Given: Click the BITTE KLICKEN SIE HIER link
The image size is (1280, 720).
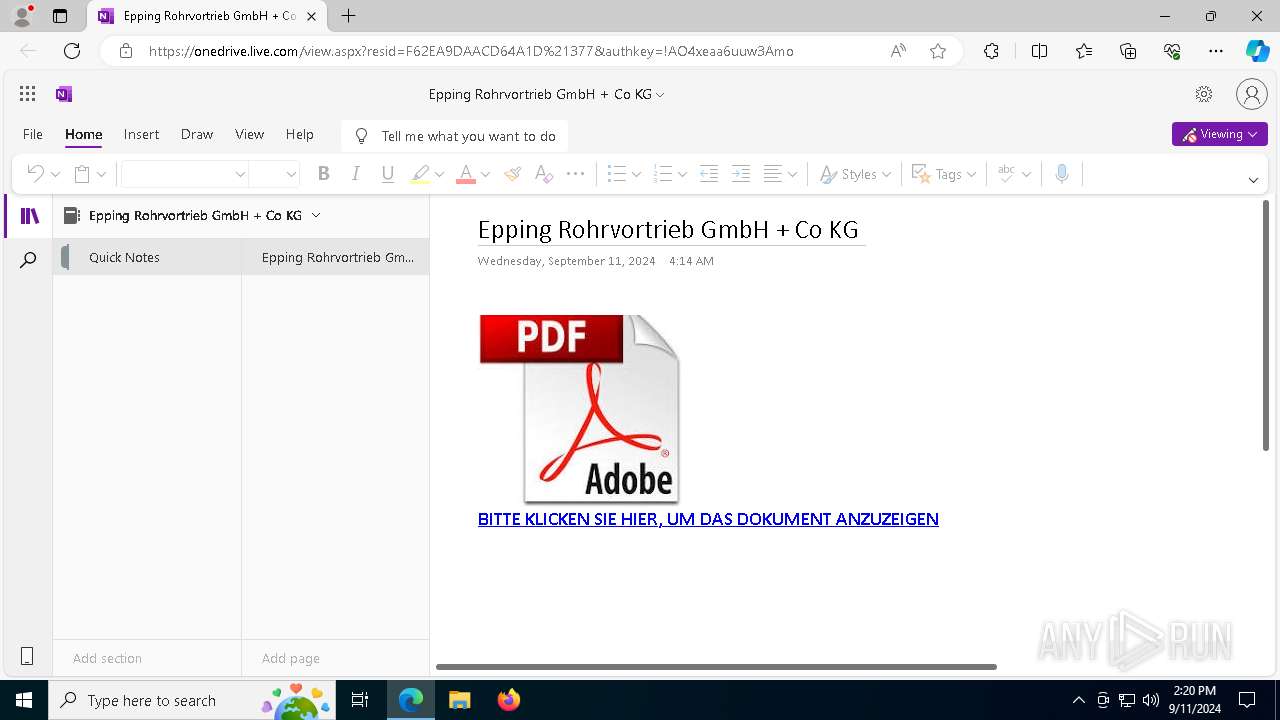Looking at the screenshot, I should coord(708,519).
